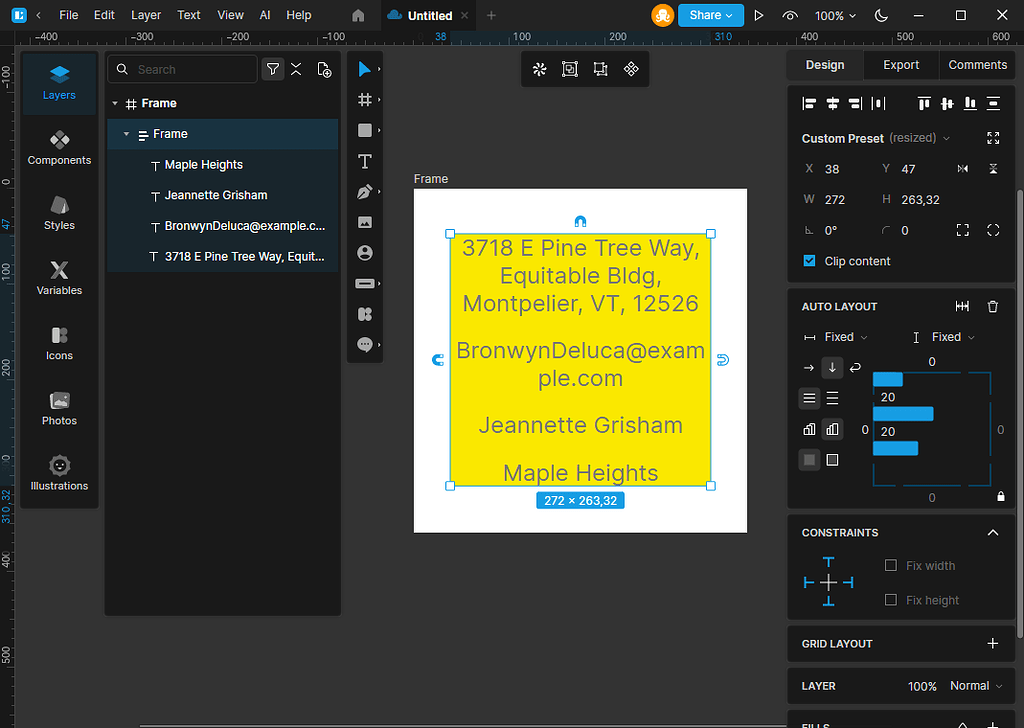Switch to the Export tab
This screenshot has width=1024, height=728.
[900, 64]
